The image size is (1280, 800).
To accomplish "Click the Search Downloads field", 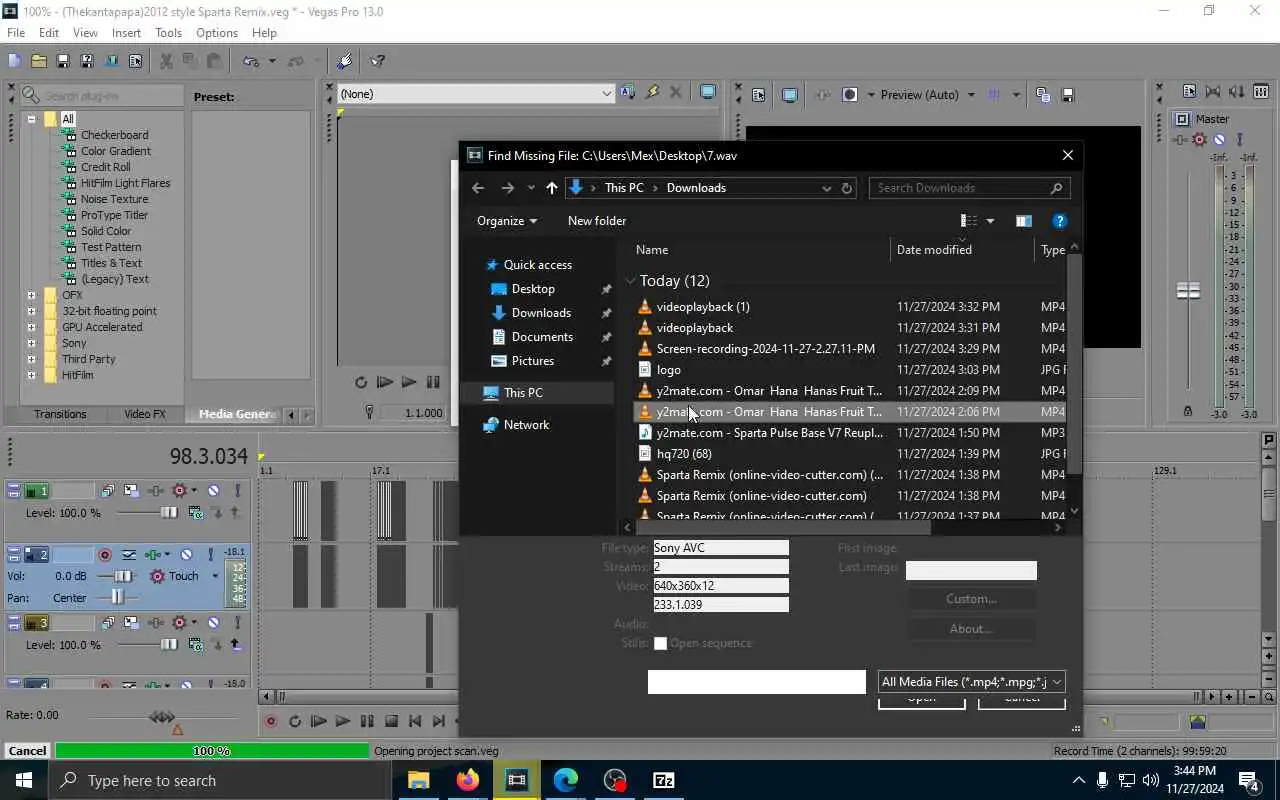I will (x=969, y=188).
